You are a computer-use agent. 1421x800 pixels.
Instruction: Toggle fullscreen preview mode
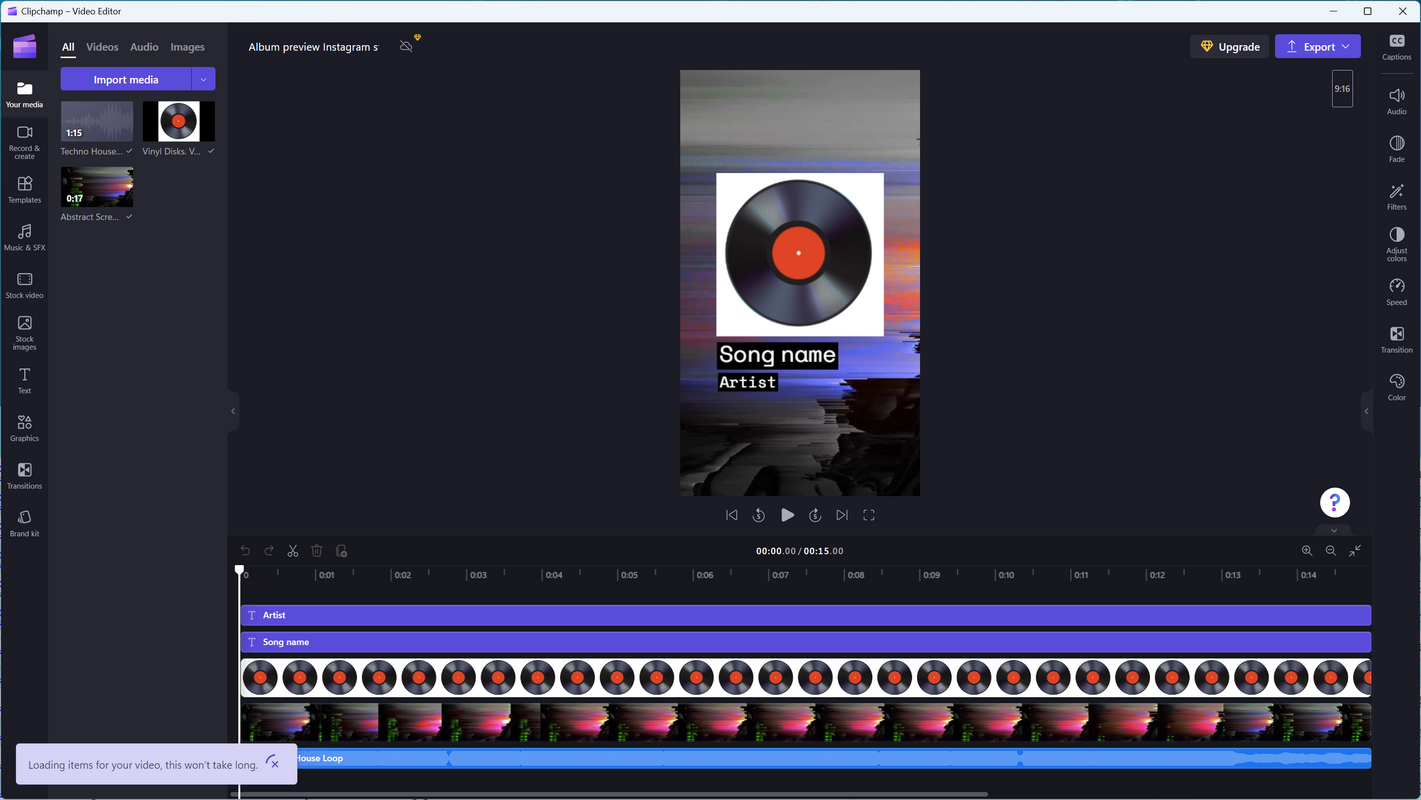[x=868, y=515]
